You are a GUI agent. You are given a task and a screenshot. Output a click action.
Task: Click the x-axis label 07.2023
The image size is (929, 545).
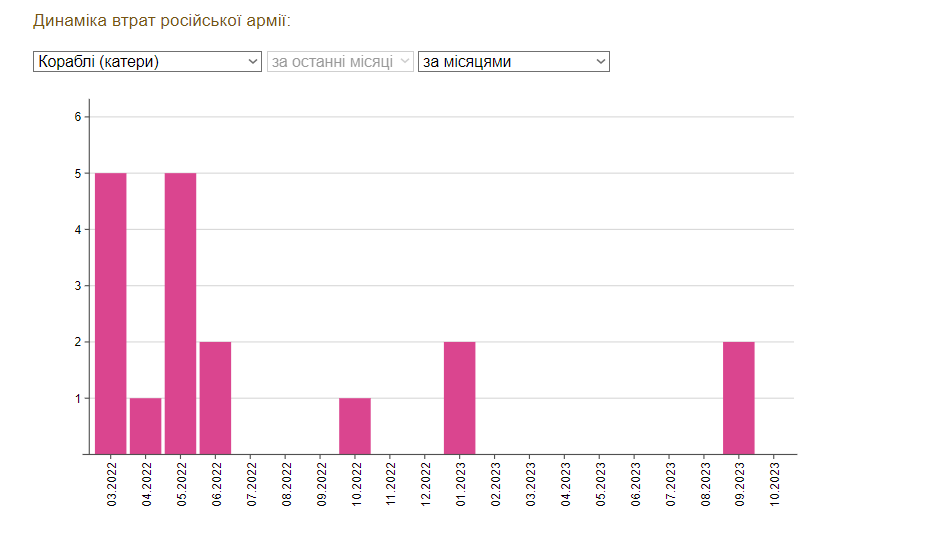[671, 485]
